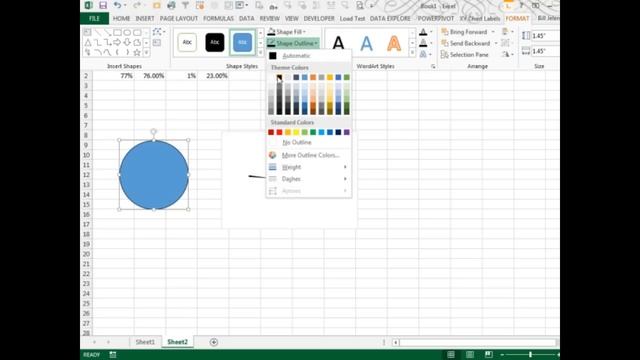Screen dimensions: 640x360
Task: Select the Rectangle shape in Insert Shapes
Action: click(x=118, y=32)
